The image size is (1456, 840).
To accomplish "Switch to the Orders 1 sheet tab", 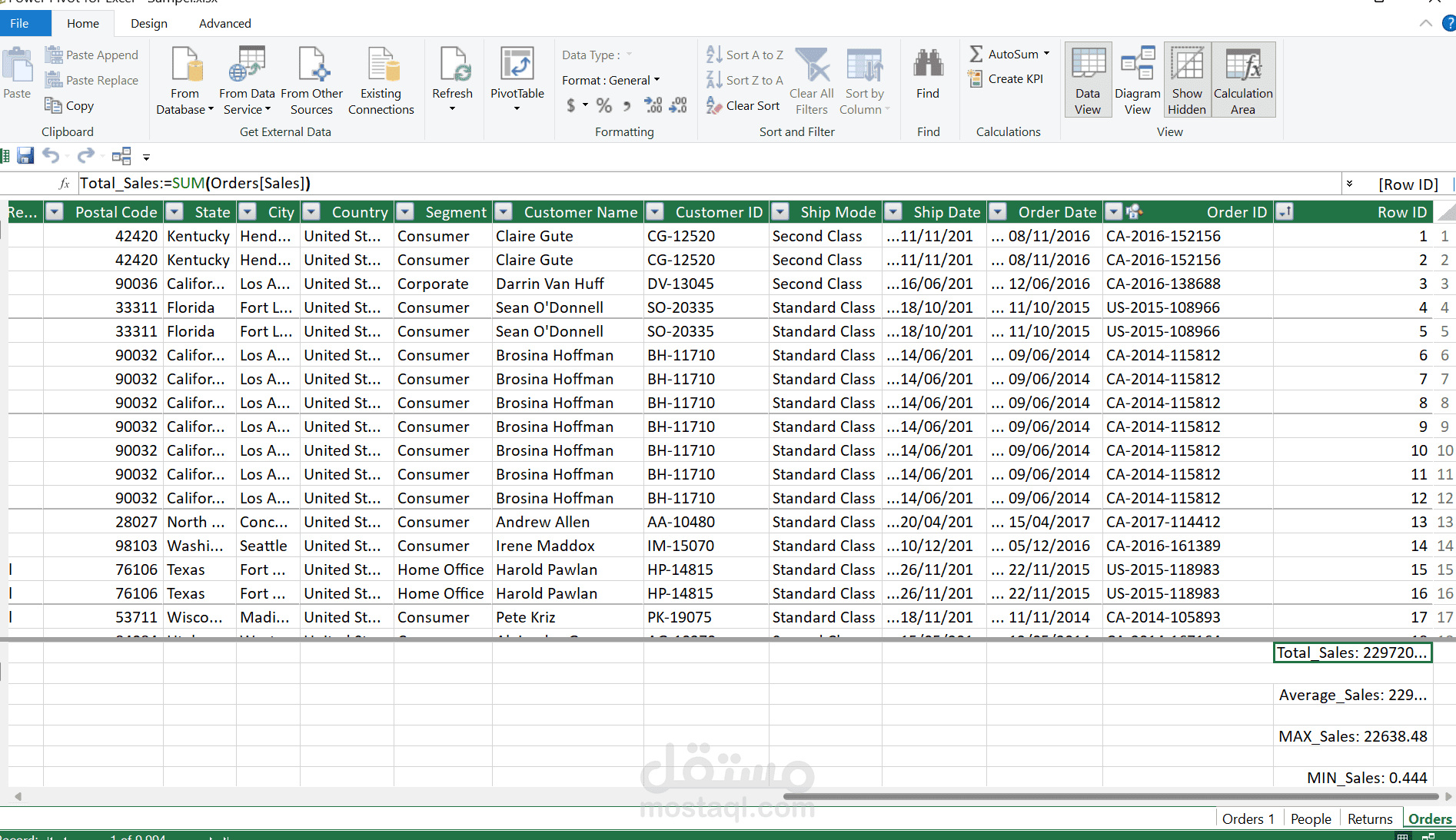I will [x=1248, y=818].
